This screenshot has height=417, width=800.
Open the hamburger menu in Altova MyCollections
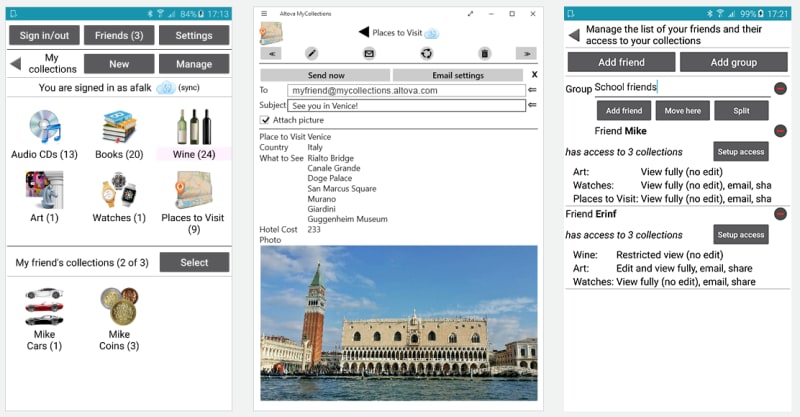coord(264,13)
